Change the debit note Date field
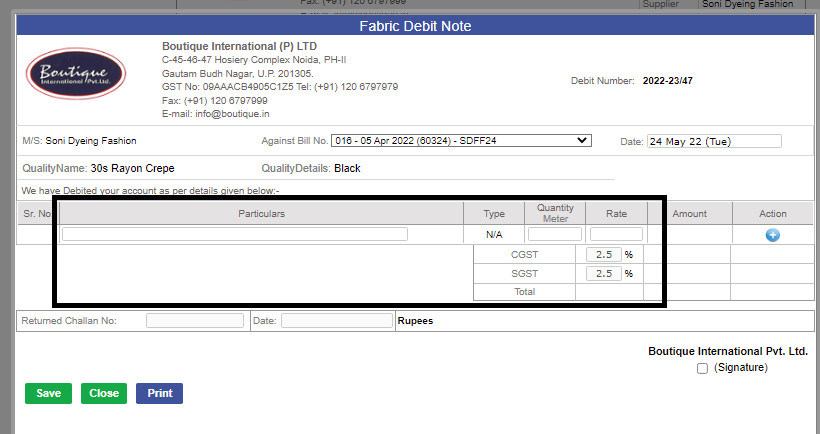 point(714,141)
